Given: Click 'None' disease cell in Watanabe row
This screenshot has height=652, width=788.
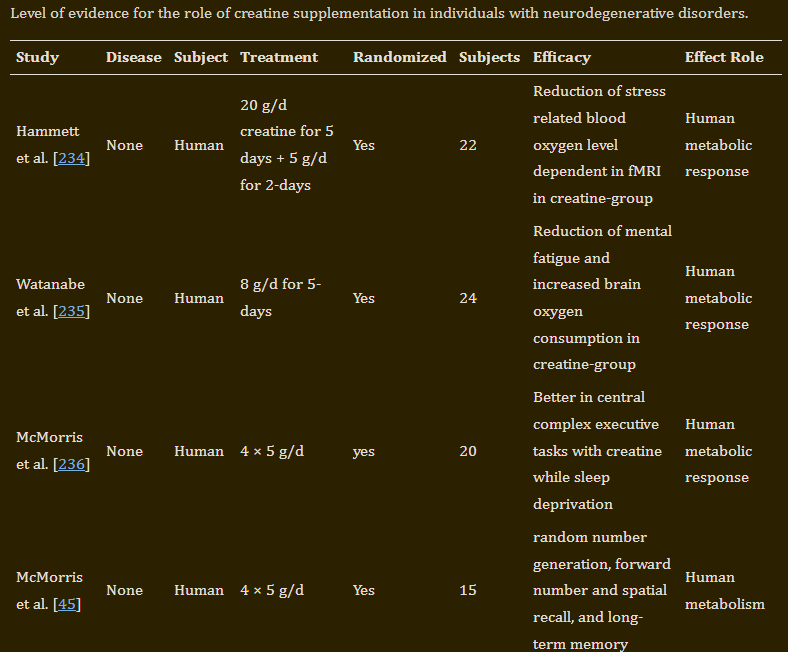Looking at the screenshot, I should 125,298.
